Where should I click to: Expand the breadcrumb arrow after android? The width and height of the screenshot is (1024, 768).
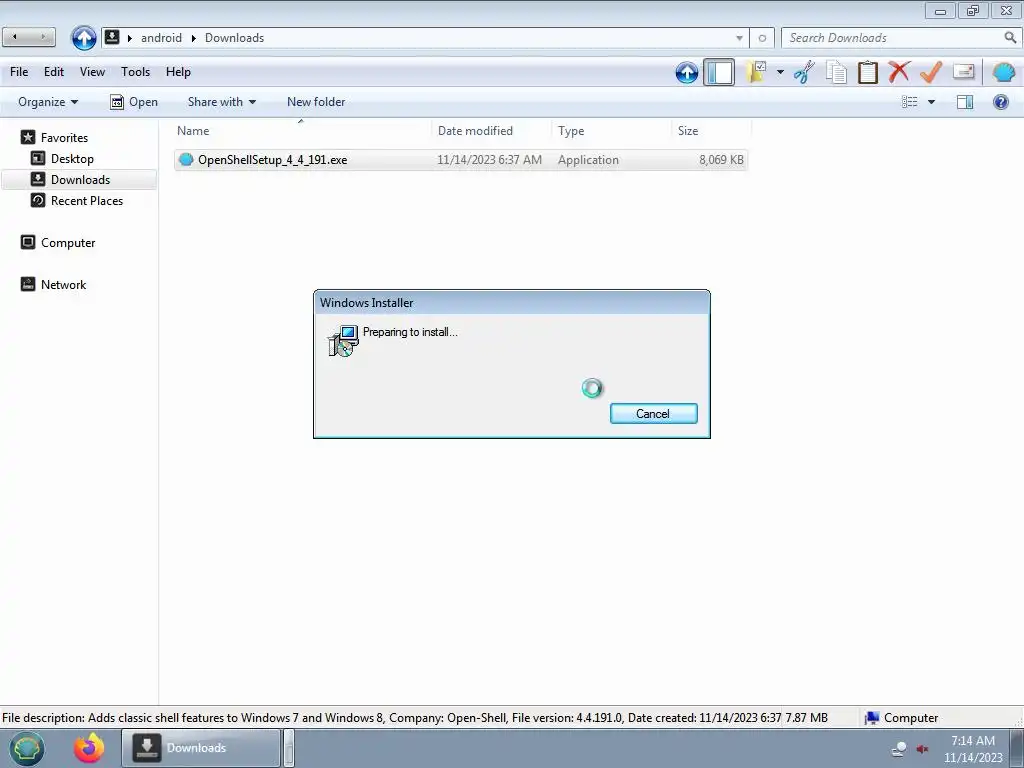(193, 38)
